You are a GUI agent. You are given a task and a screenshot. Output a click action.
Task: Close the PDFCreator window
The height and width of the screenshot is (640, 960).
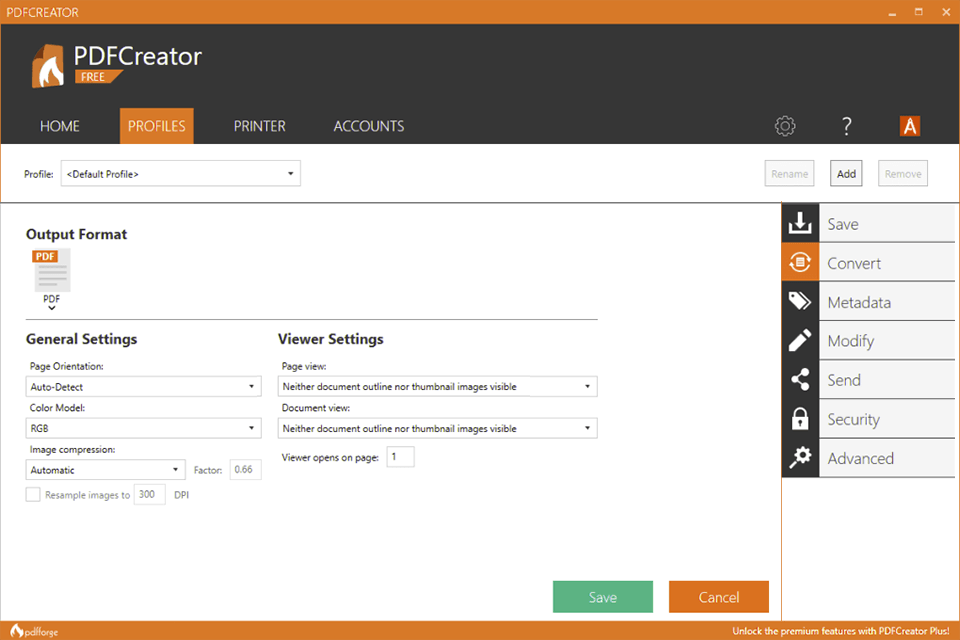tap(945, 12)
